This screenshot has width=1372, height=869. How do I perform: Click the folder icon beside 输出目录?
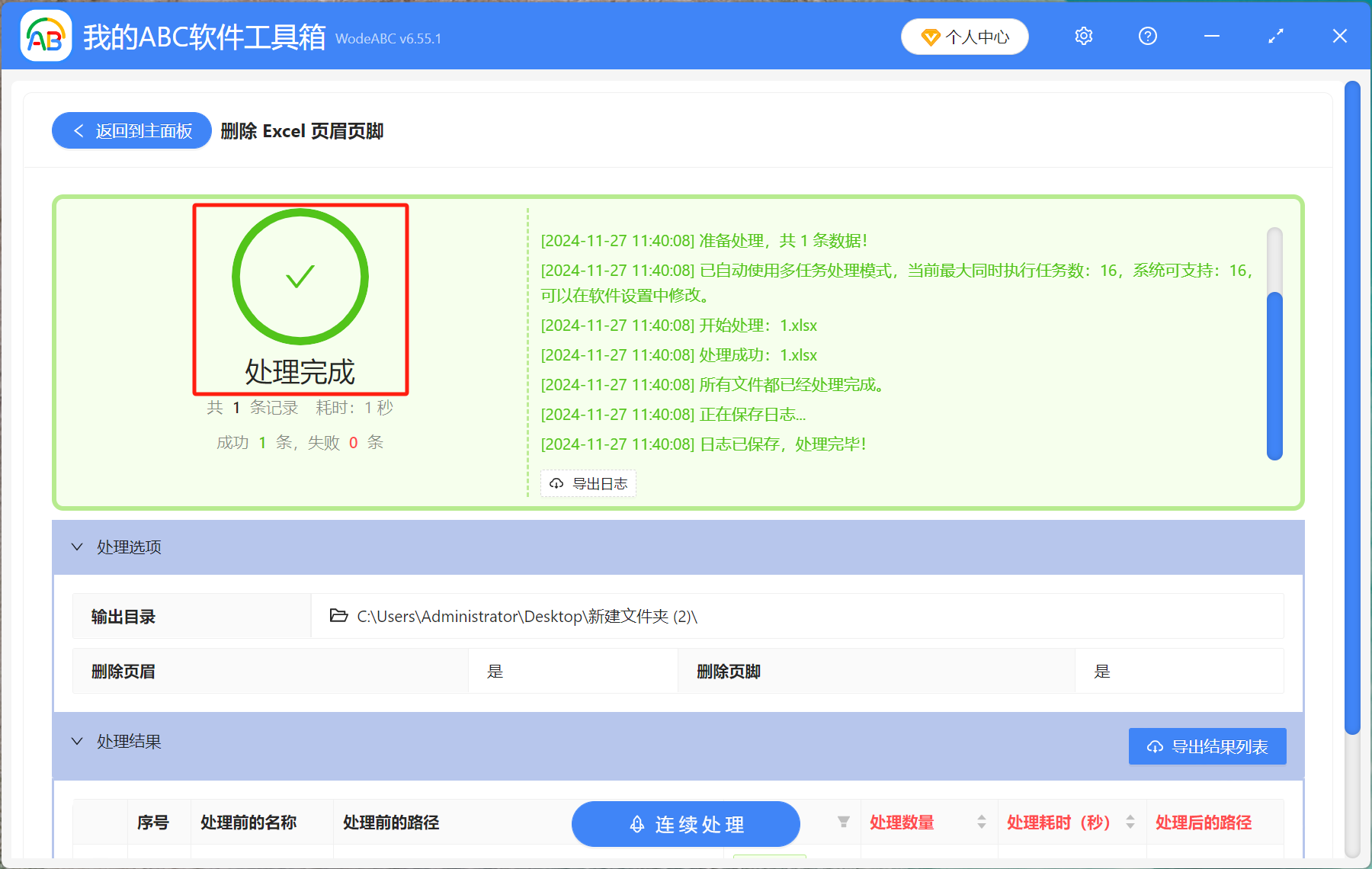pyautogui.click(x=338, y=615)
